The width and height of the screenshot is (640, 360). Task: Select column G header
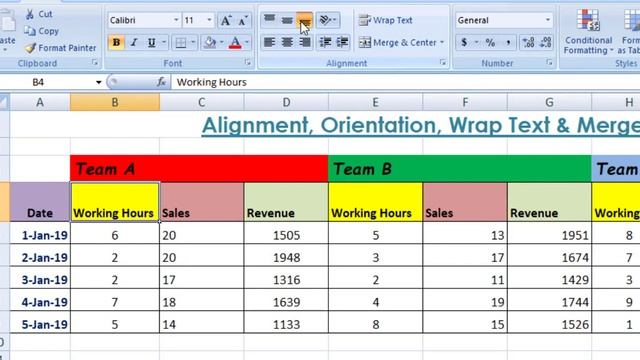pos(549,102)
